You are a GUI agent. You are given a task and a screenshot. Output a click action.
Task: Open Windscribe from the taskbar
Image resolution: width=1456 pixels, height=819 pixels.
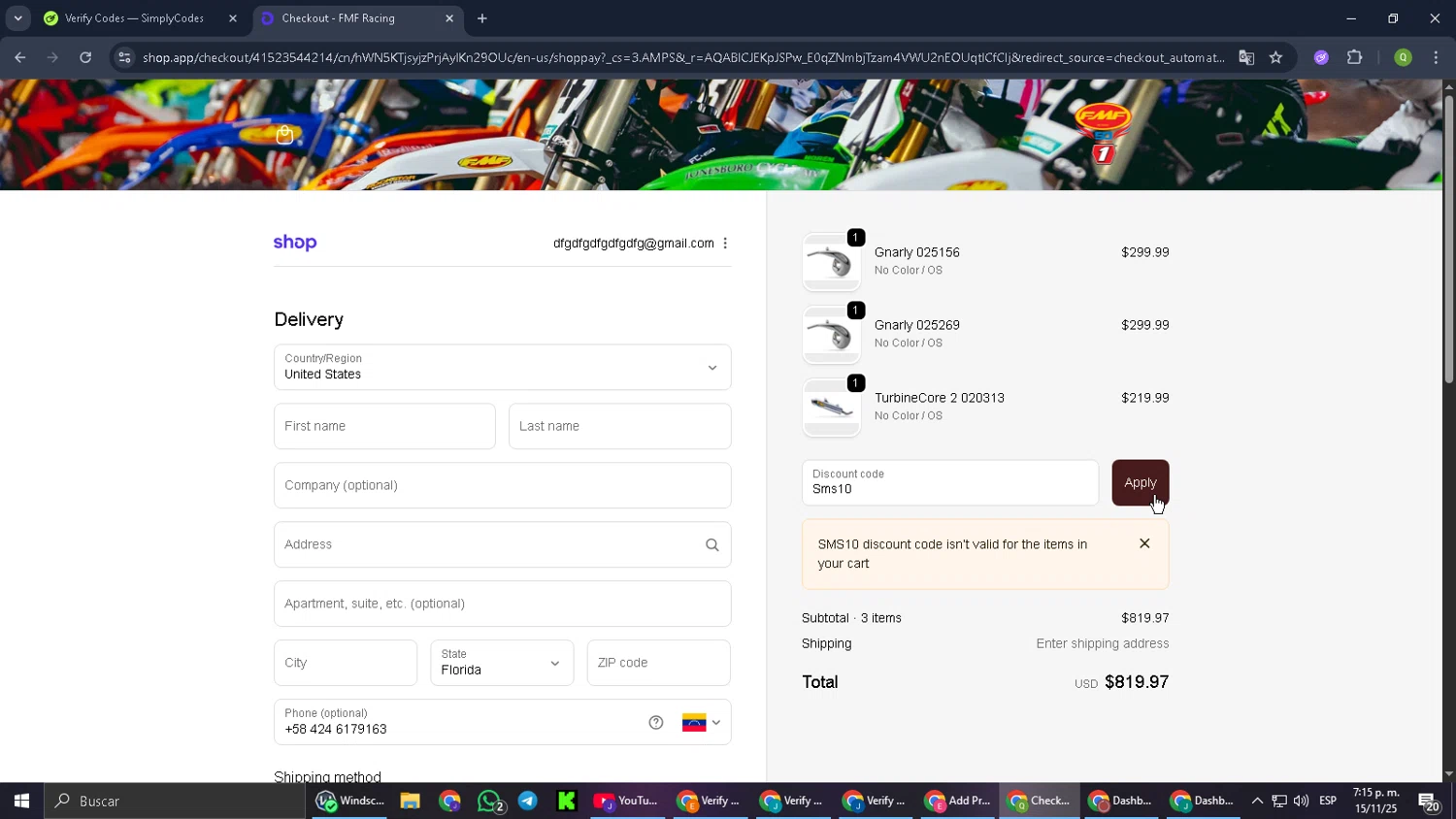coord(351,801)
